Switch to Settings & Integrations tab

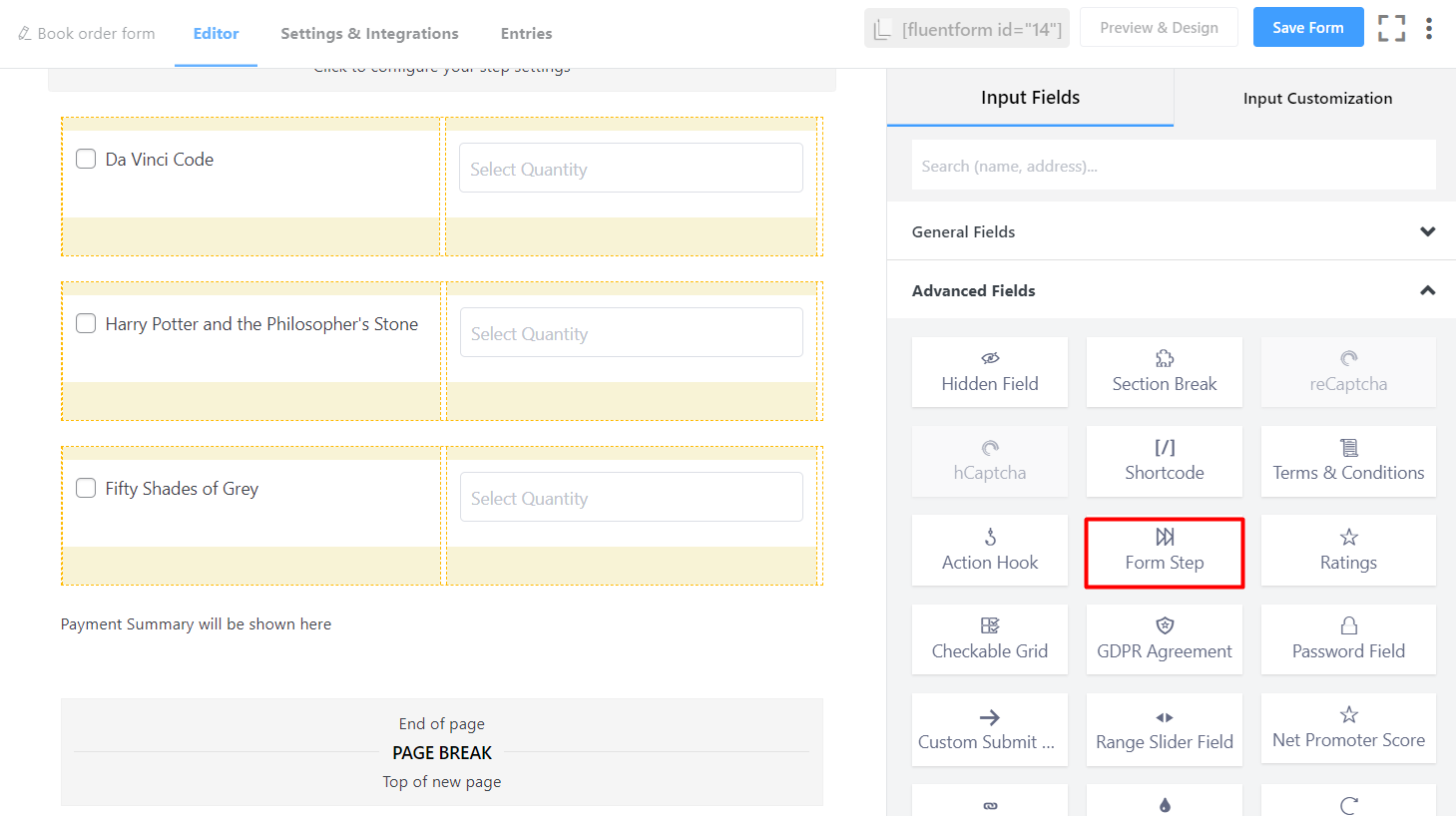(369, 34)
